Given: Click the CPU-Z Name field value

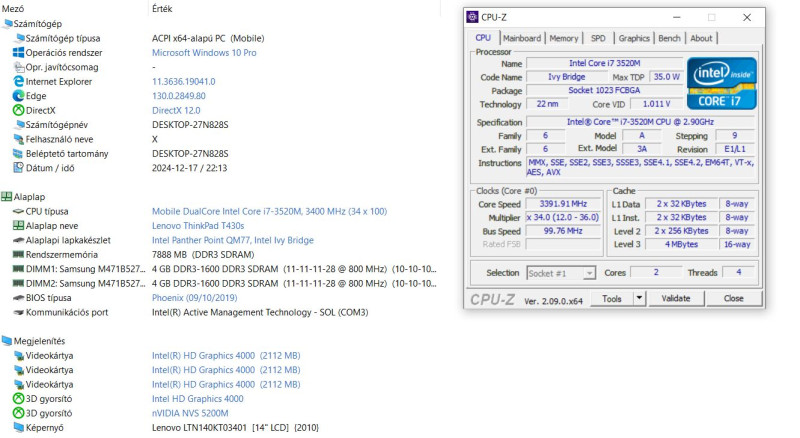Looking at the screenshot, I should (605, 63).
